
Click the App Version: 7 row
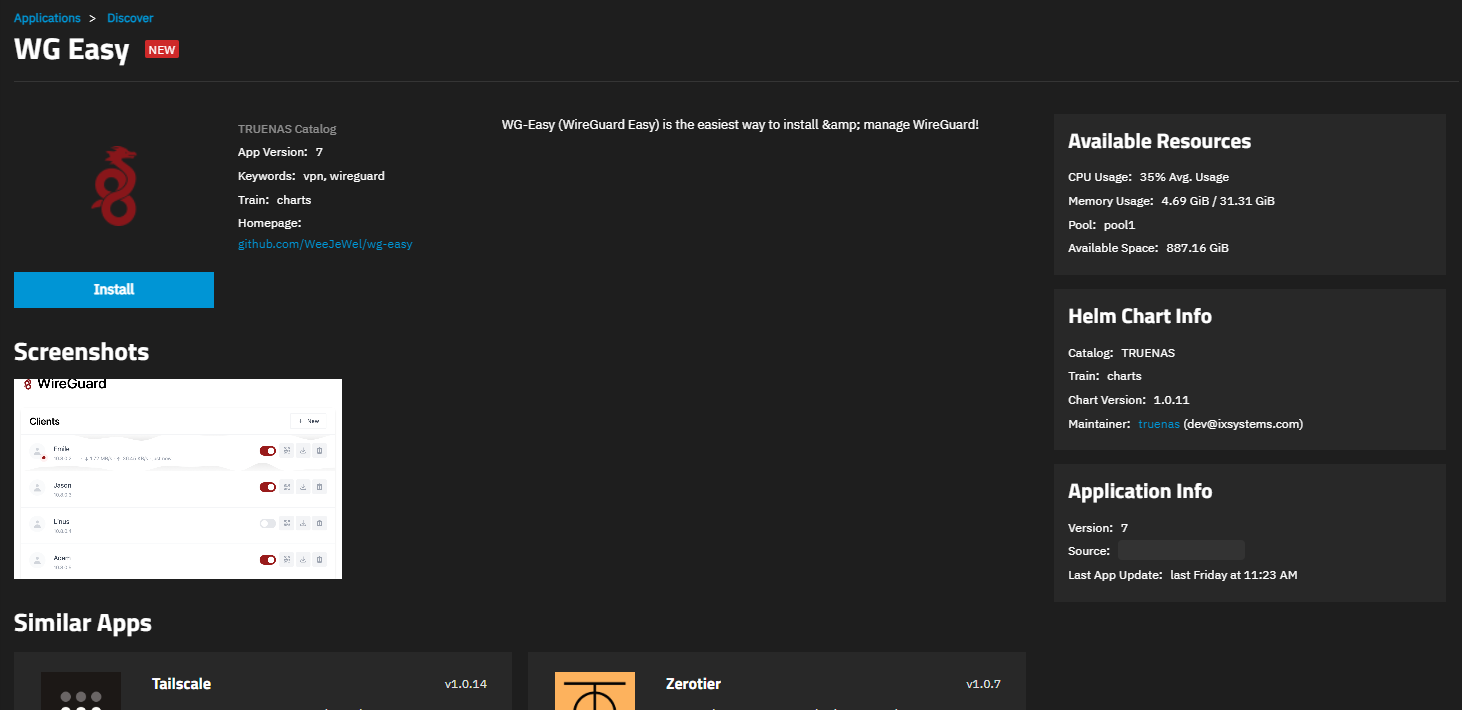click(x=280, y=152)
